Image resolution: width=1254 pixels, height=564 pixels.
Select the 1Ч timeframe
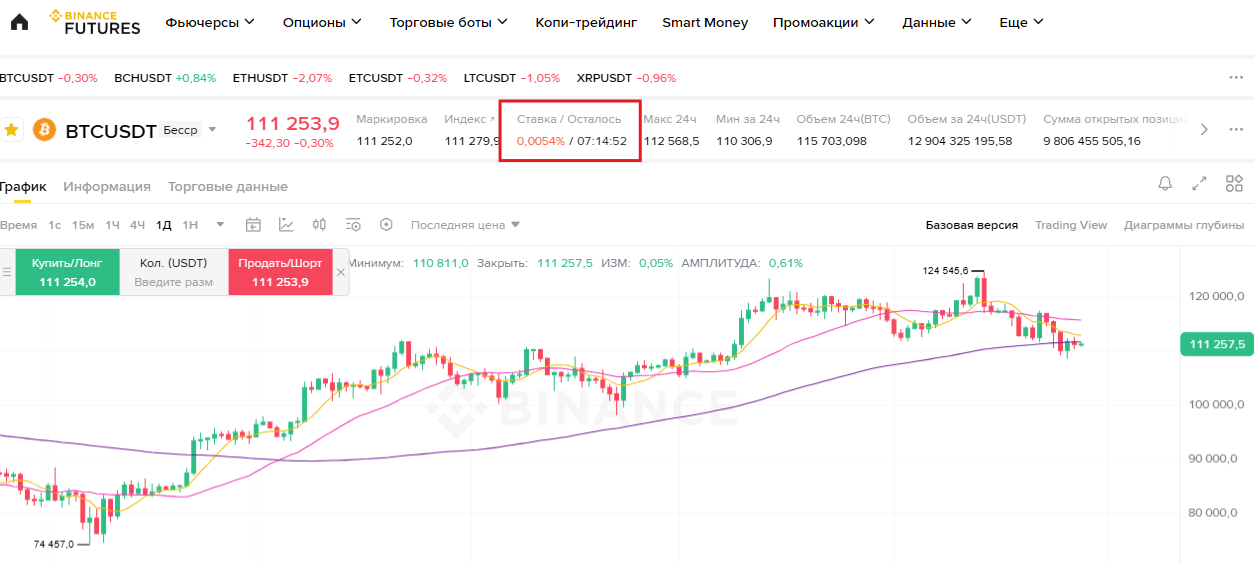point(112,225)
